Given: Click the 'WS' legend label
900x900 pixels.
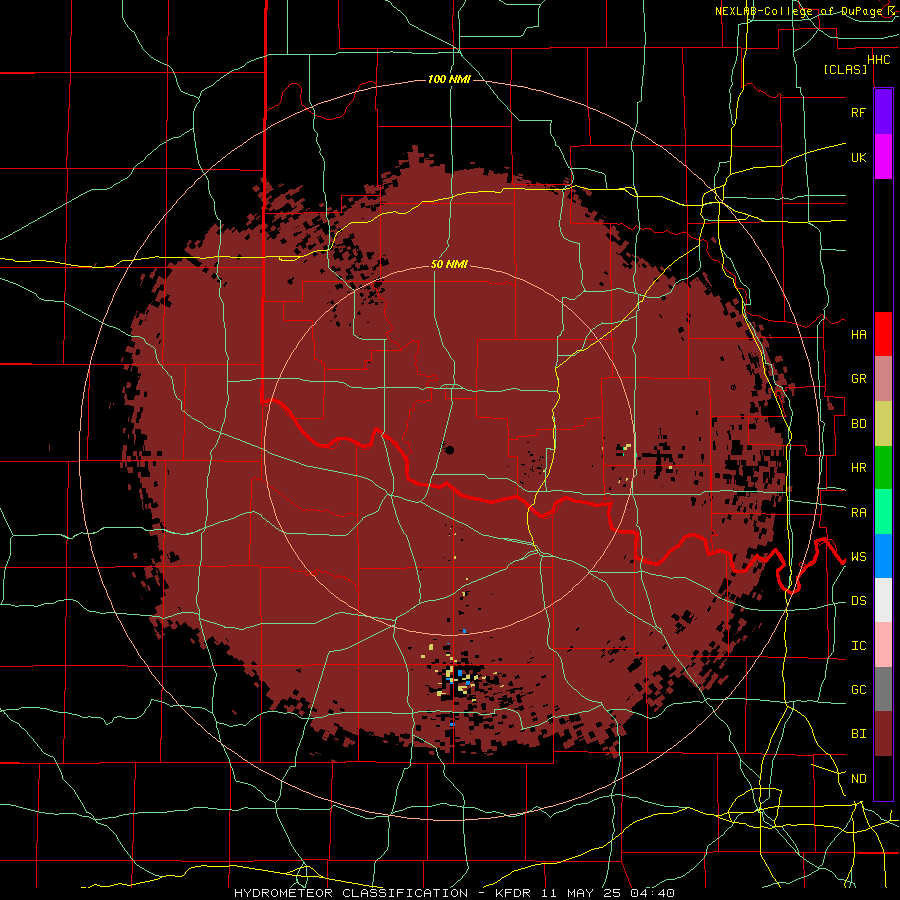Looking at the screenshot, I should coord(858,557).
